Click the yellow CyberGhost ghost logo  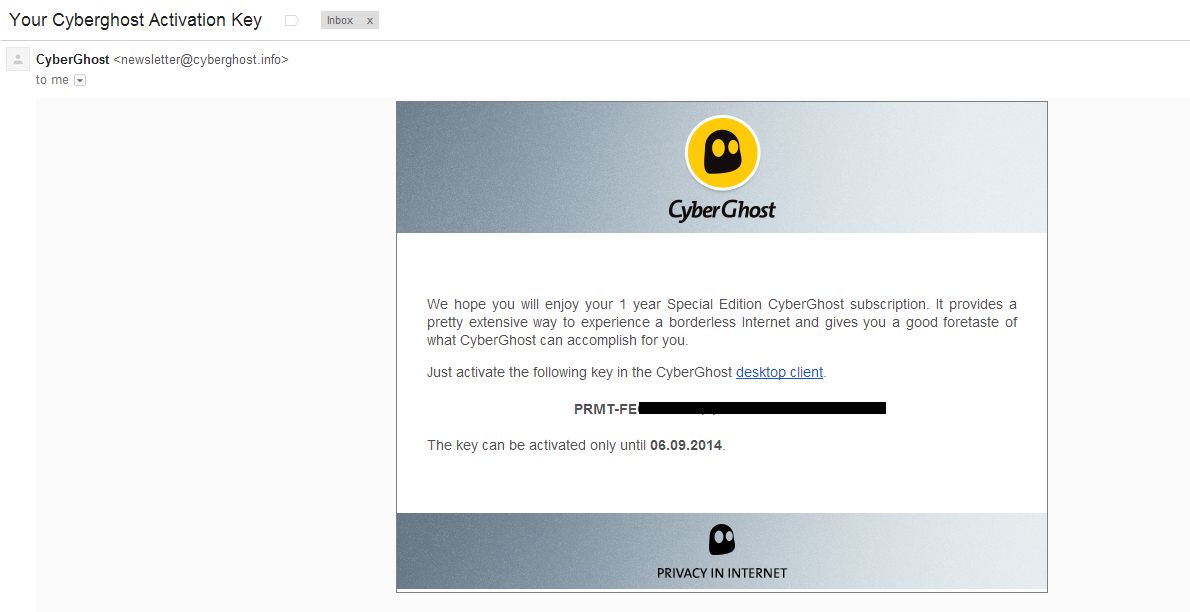tap(722, 154)
